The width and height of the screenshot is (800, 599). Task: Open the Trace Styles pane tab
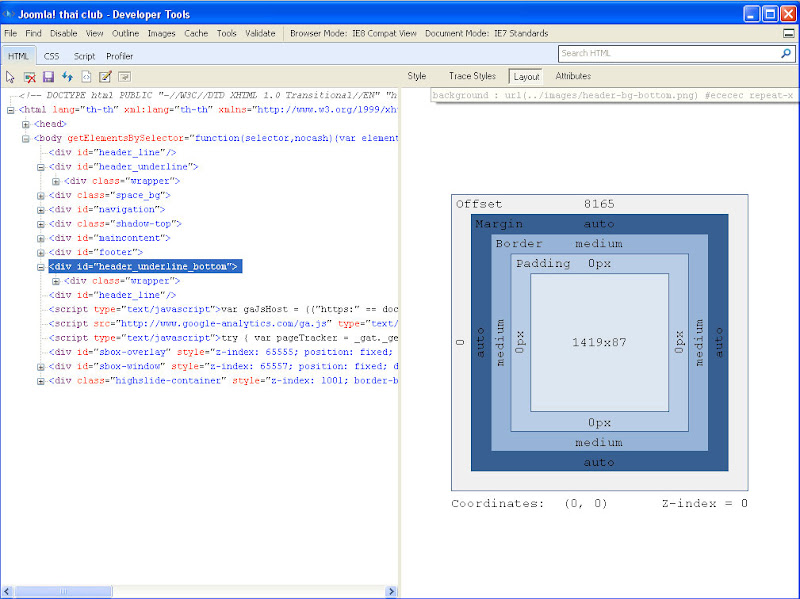pyautogui.click(x=472, y=76)
